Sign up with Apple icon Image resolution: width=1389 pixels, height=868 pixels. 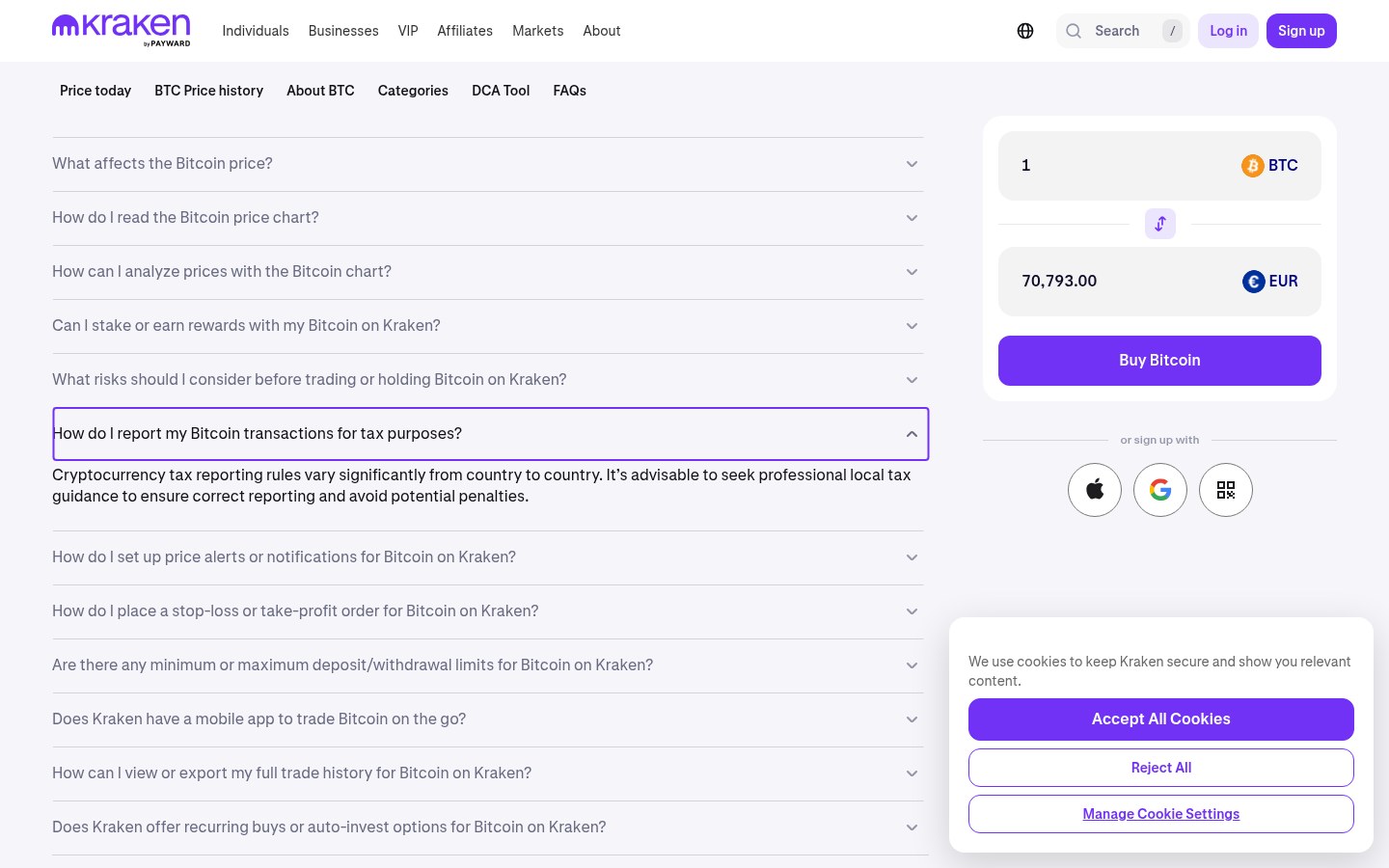click(x=1095, y=490)
